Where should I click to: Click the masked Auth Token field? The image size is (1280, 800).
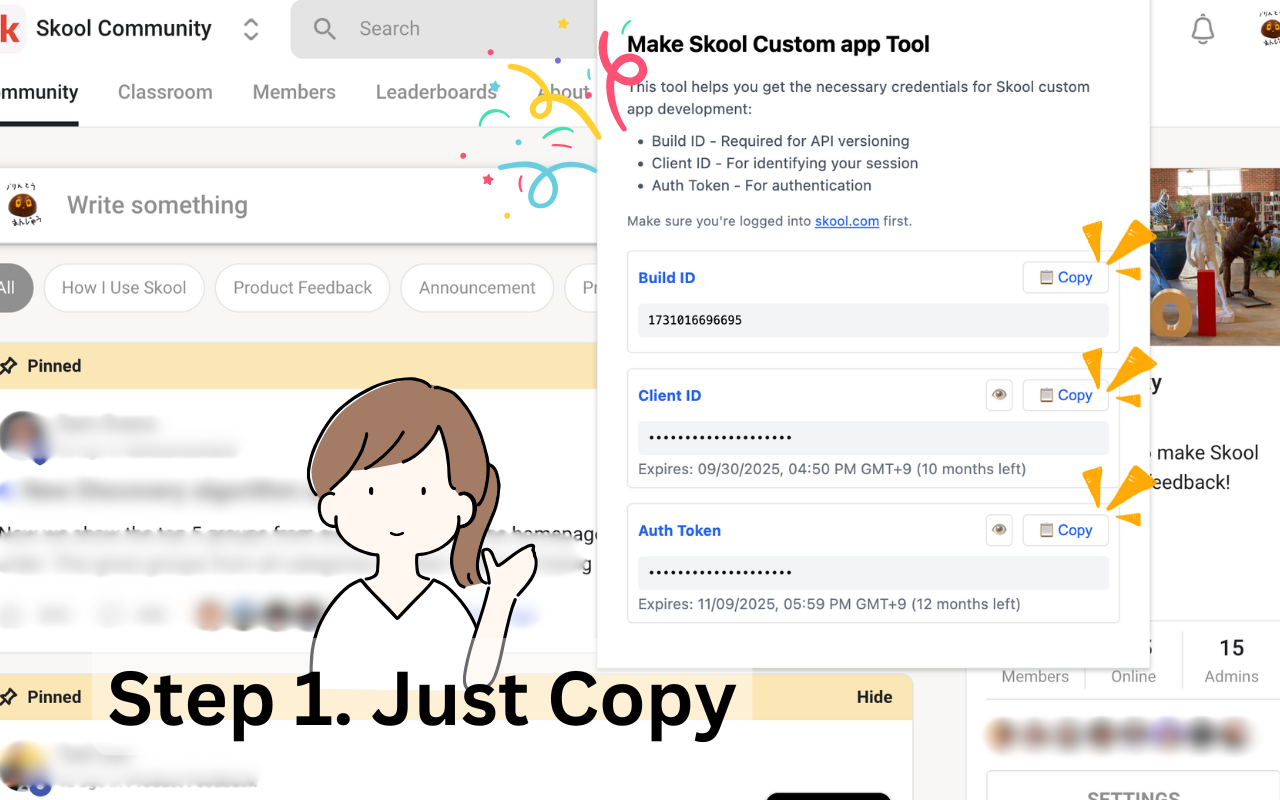point(873,573)
